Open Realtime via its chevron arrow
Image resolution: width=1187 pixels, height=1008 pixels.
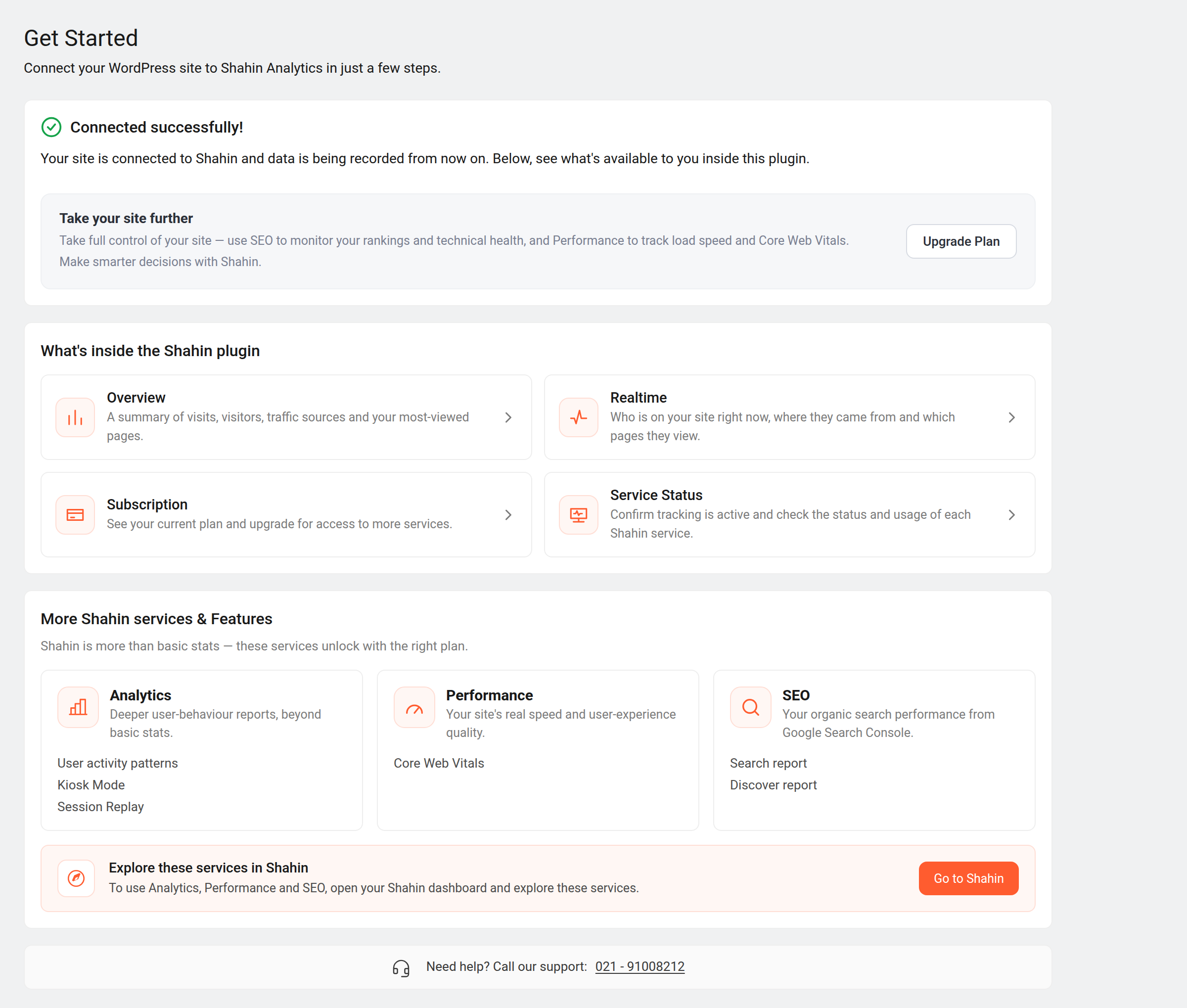tap(1011, 418)
